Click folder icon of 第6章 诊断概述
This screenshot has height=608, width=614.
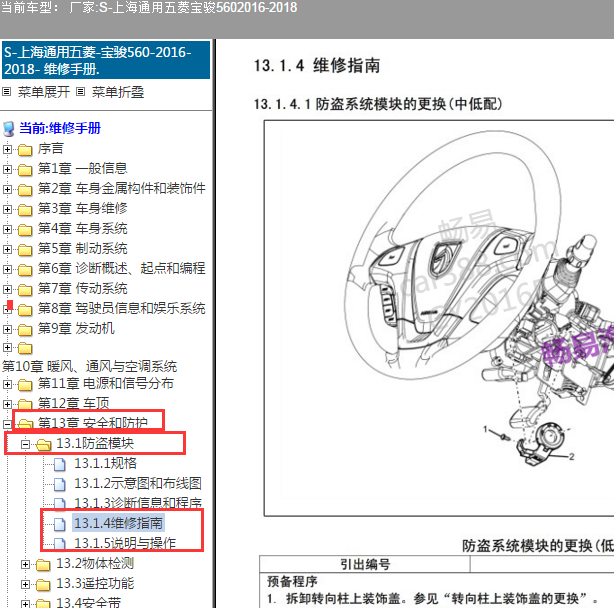[25, 269]
